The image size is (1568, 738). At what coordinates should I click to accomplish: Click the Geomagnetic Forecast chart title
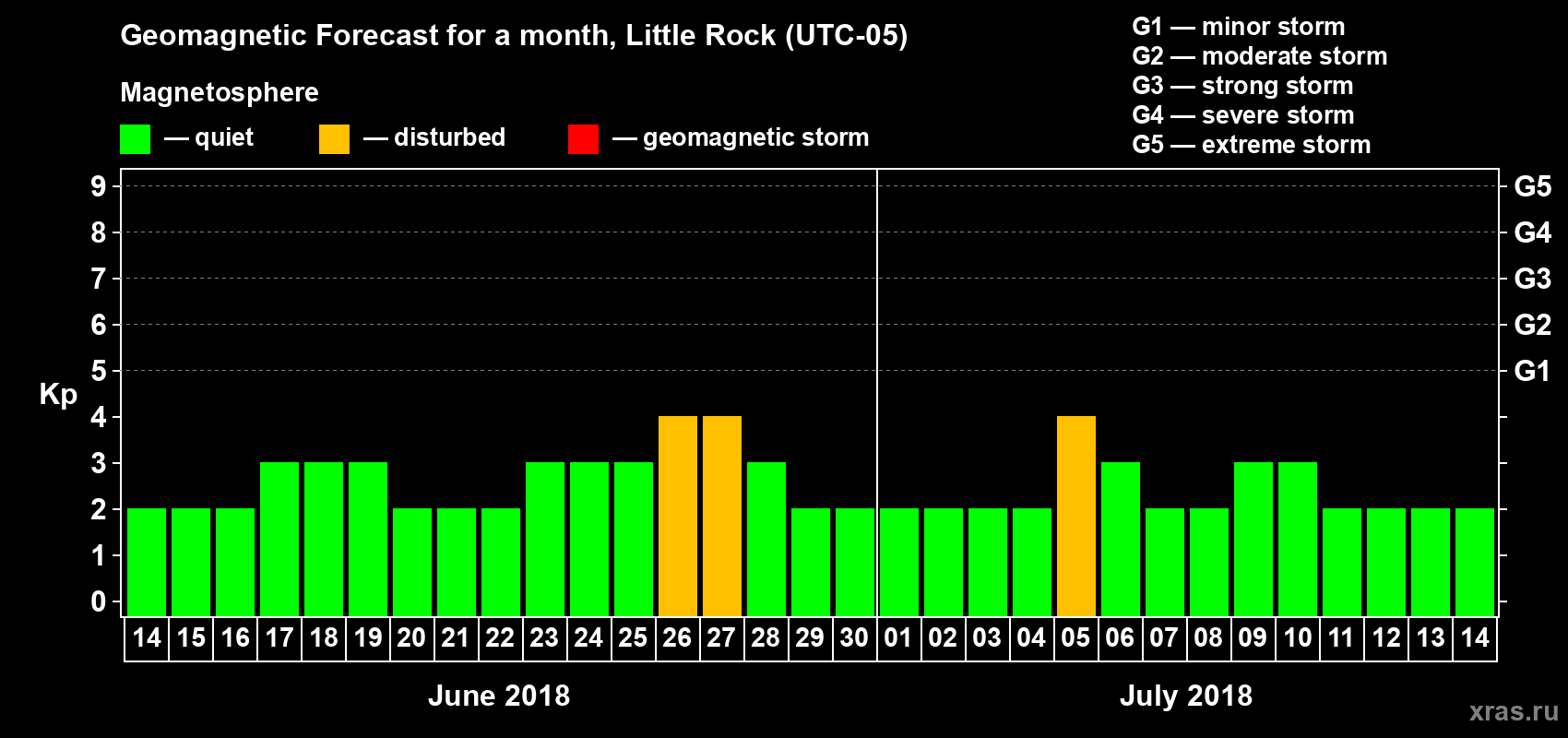point(514,36)
